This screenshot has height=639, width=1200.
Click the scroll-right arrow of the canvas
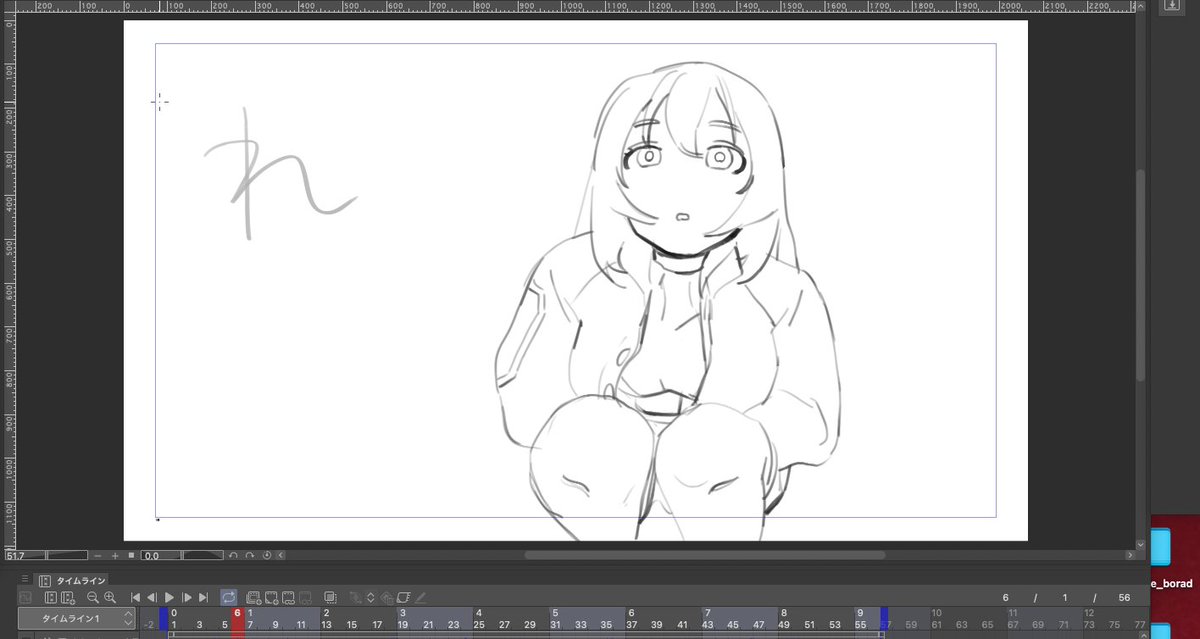click(1128, 555)
